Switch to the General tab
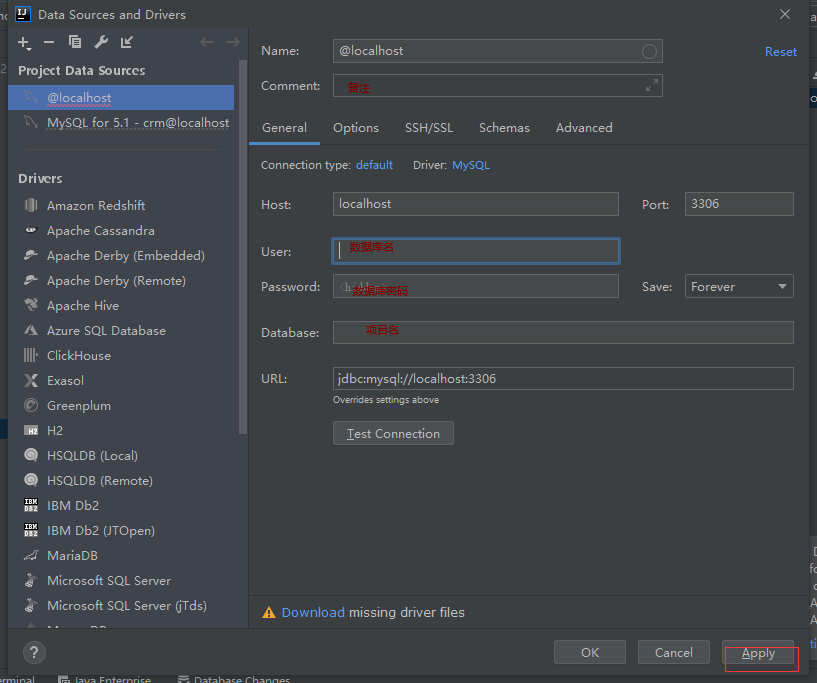Image resolution: width=817 pixels, height=683 pixels. [x=284, y=128]
